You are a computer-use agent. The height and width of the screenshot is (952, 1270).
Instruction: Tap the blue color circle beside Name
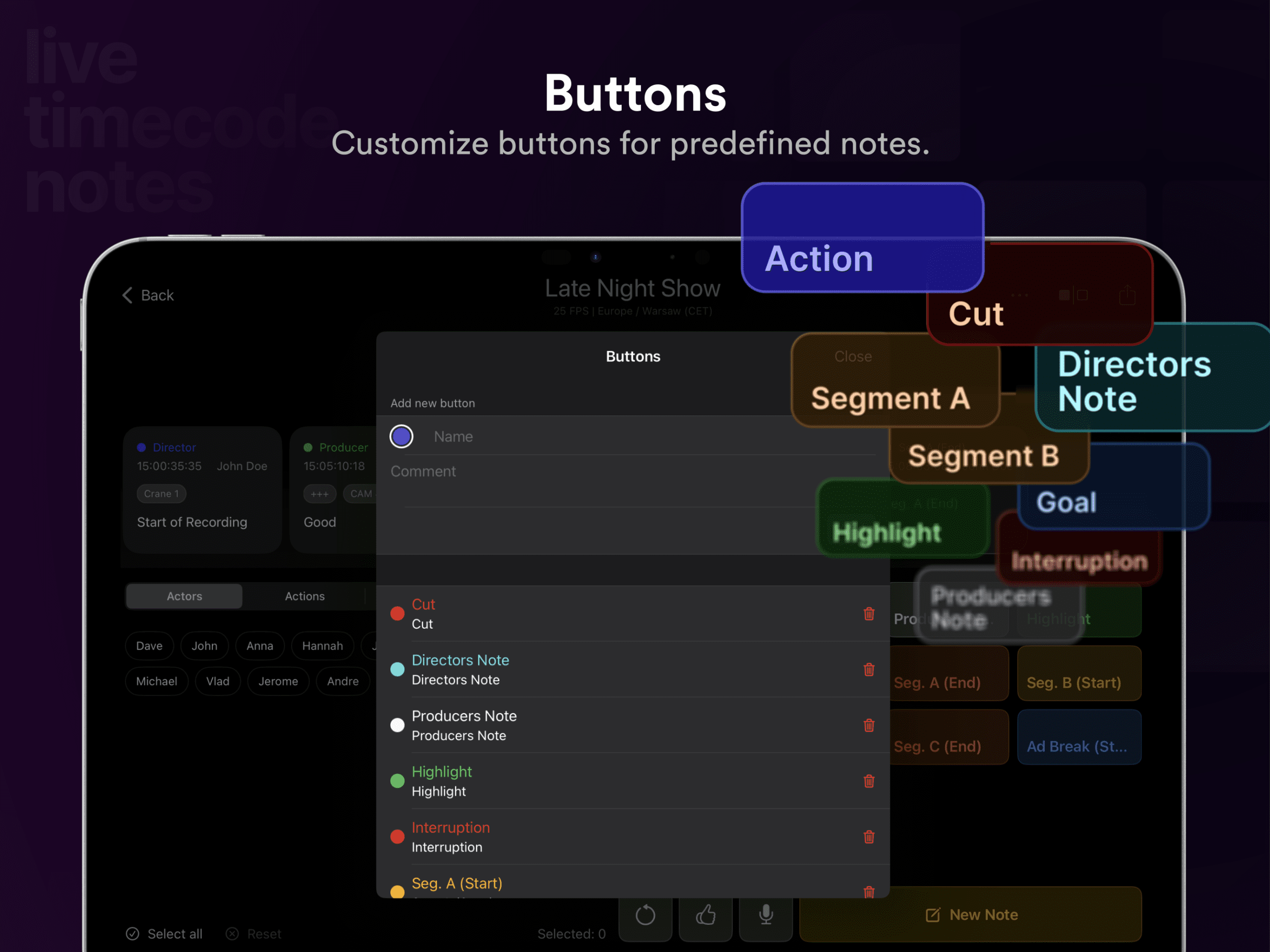(x=401, y=436)
